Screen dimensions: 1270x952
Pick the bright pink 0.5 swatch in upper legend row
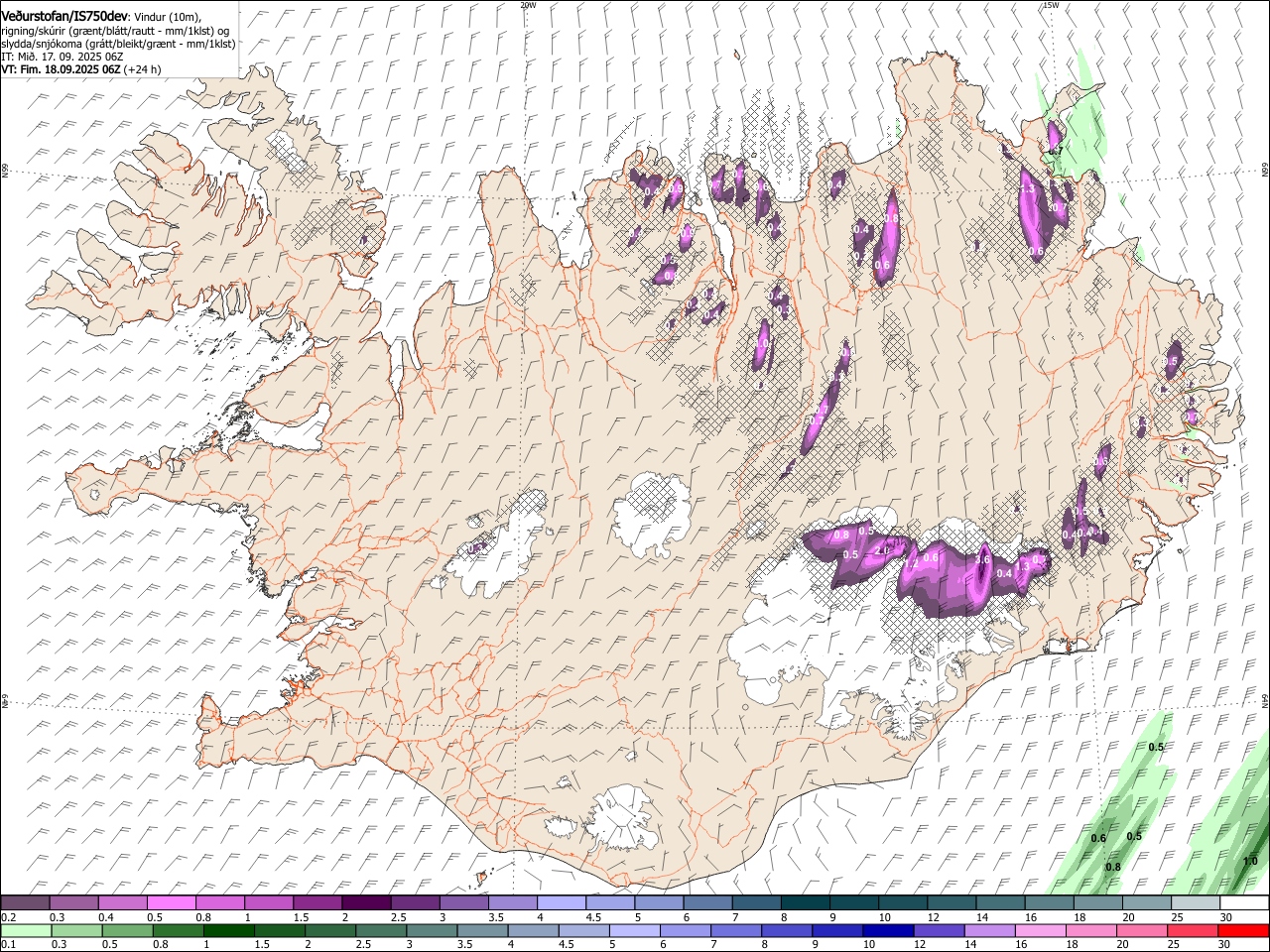(x=171, y=903)
